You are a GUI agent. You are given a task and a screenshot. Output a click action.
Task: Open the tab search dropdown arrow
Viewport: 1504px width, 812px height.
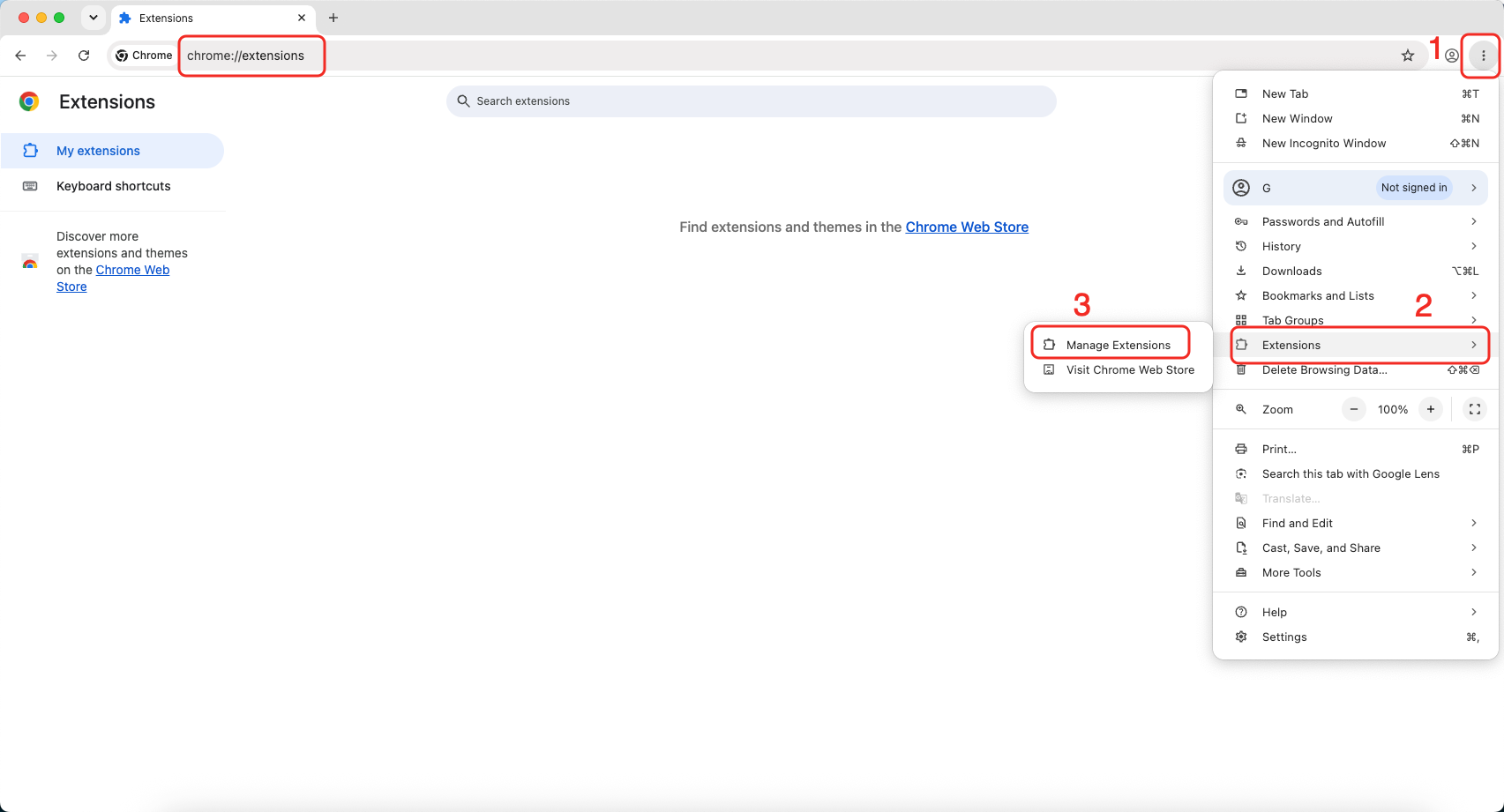(x=93, y=18)
